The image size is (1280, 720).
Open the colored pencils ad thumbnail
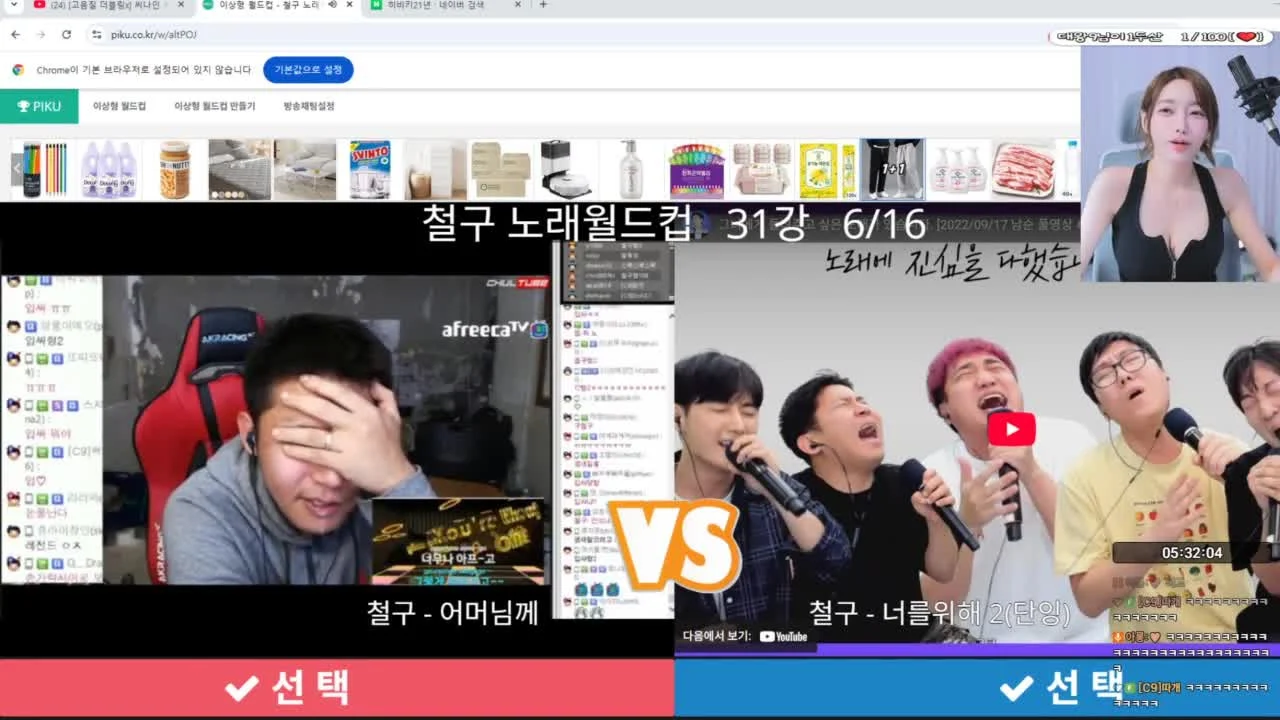click(45, 169)
